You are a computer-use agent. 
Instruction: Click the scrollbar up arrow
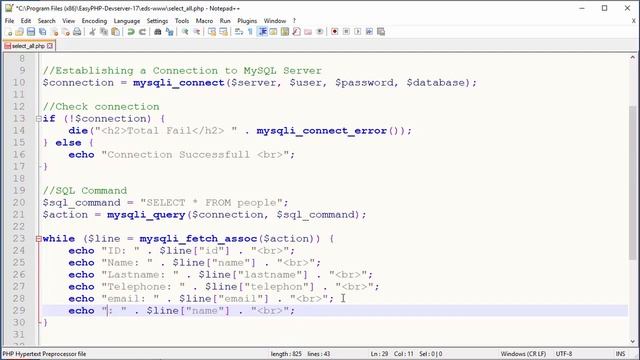pos(633,58)
